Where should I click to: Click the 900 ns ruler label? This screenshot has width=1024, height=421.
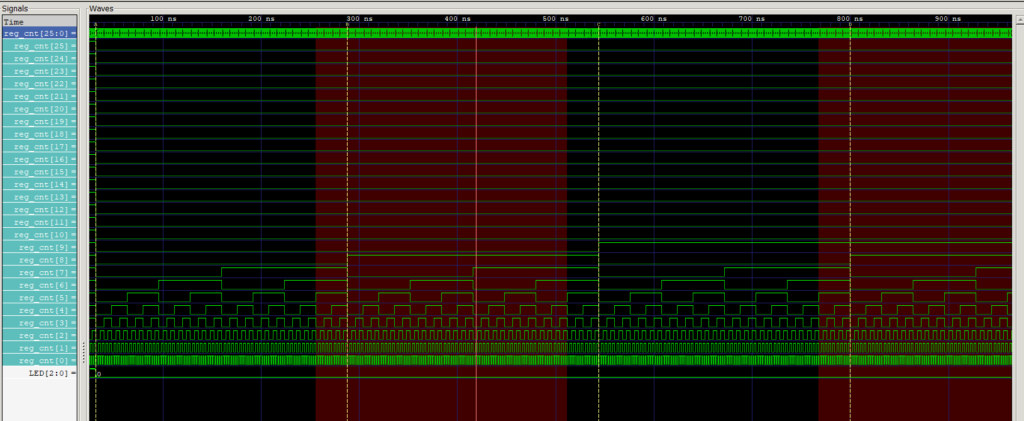(x=948, y=19)
